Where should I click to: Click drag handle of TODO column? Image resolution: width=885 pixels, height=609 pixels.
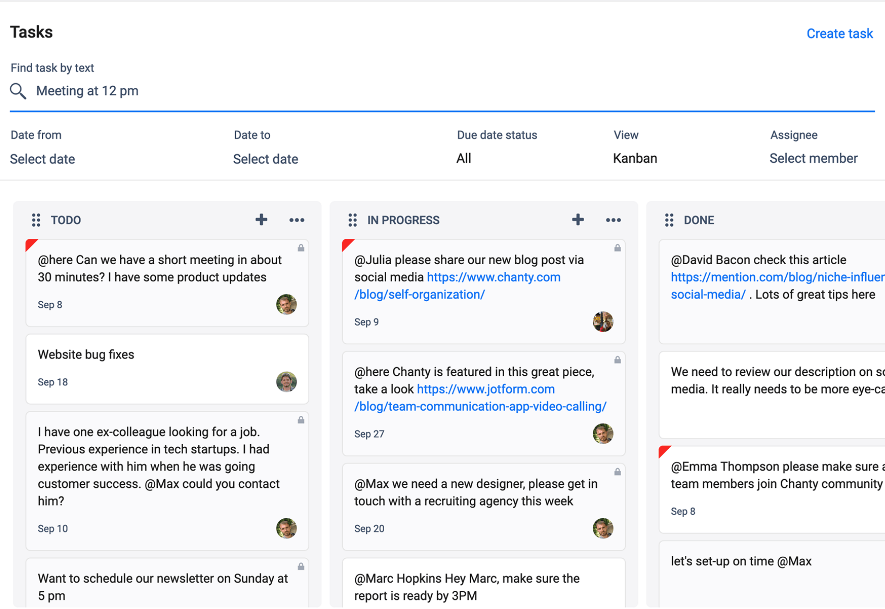[36, 220]
